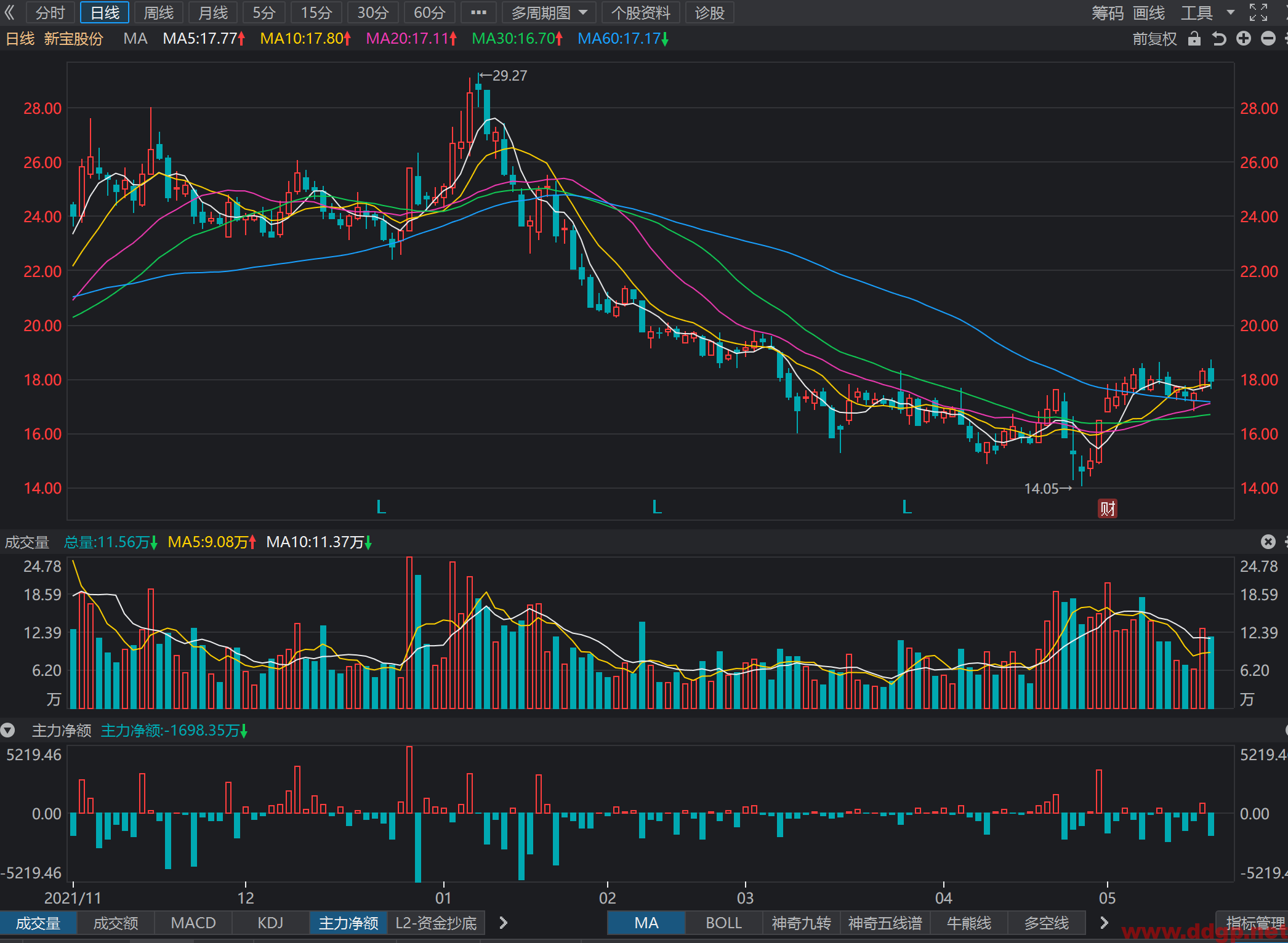Close the 成交量 volume panel
The width and height of the screenshot is (1288, 943).
pyautogui.click(x=1268, y=542)
